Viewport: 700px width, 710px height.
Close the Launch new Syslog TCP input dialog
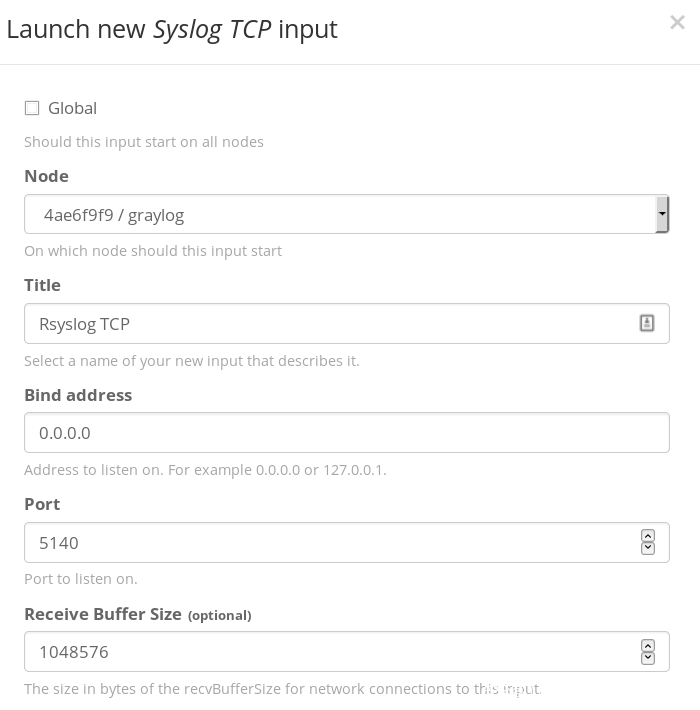coord(677,23)
